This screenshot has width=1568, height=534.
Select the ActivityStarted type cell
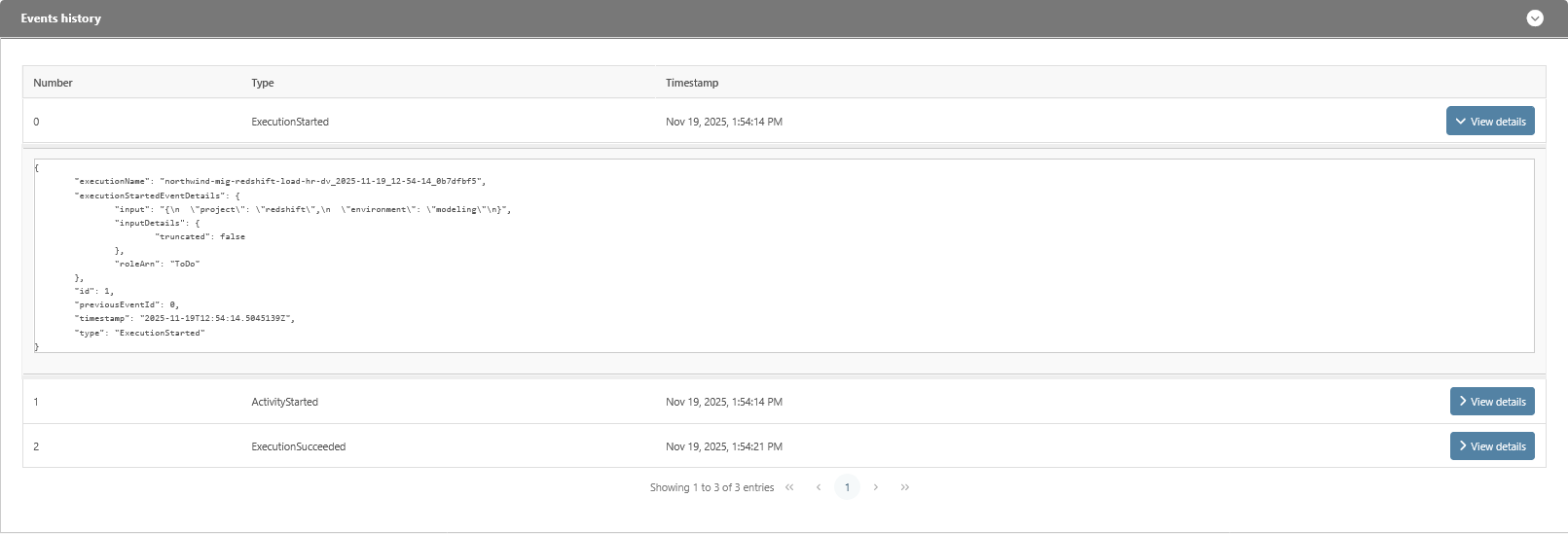tap(285, 402)
